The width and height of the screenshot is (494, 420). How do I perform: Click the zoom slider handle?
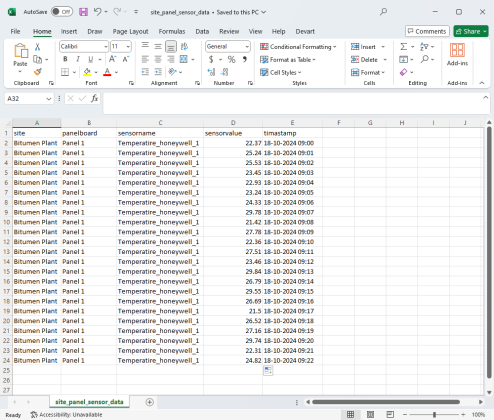(434, 414)
